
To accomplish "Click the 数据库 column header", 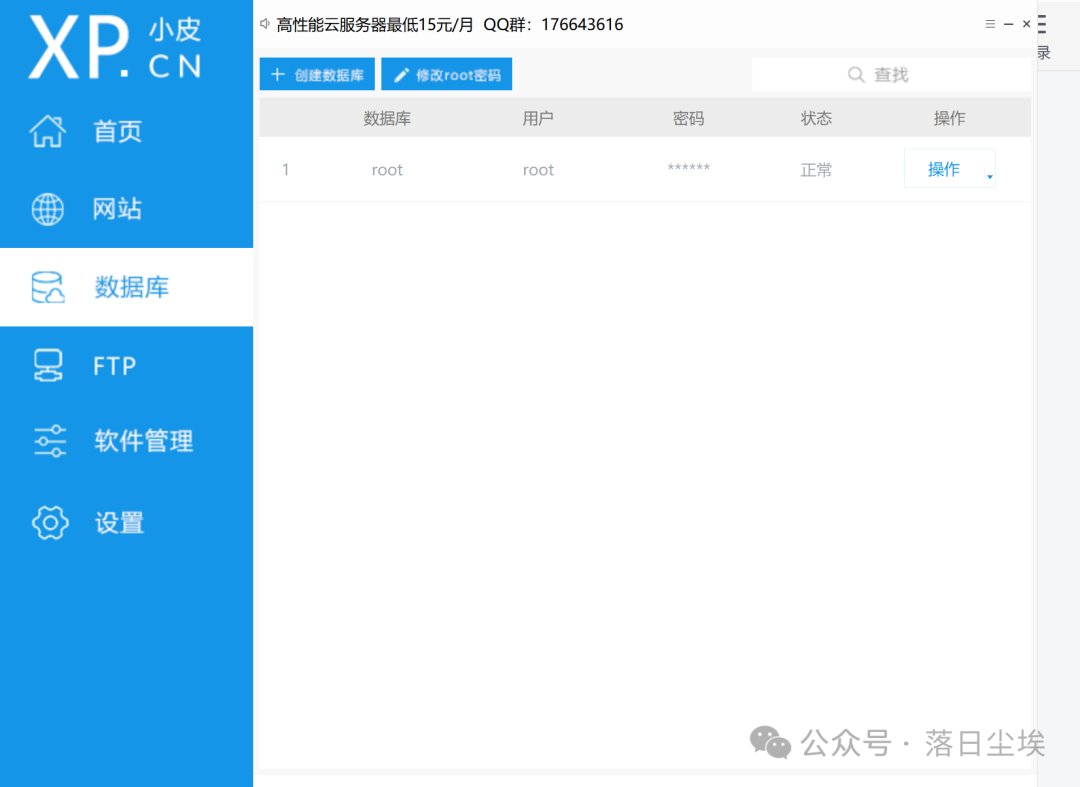I will tap(387, 118).
